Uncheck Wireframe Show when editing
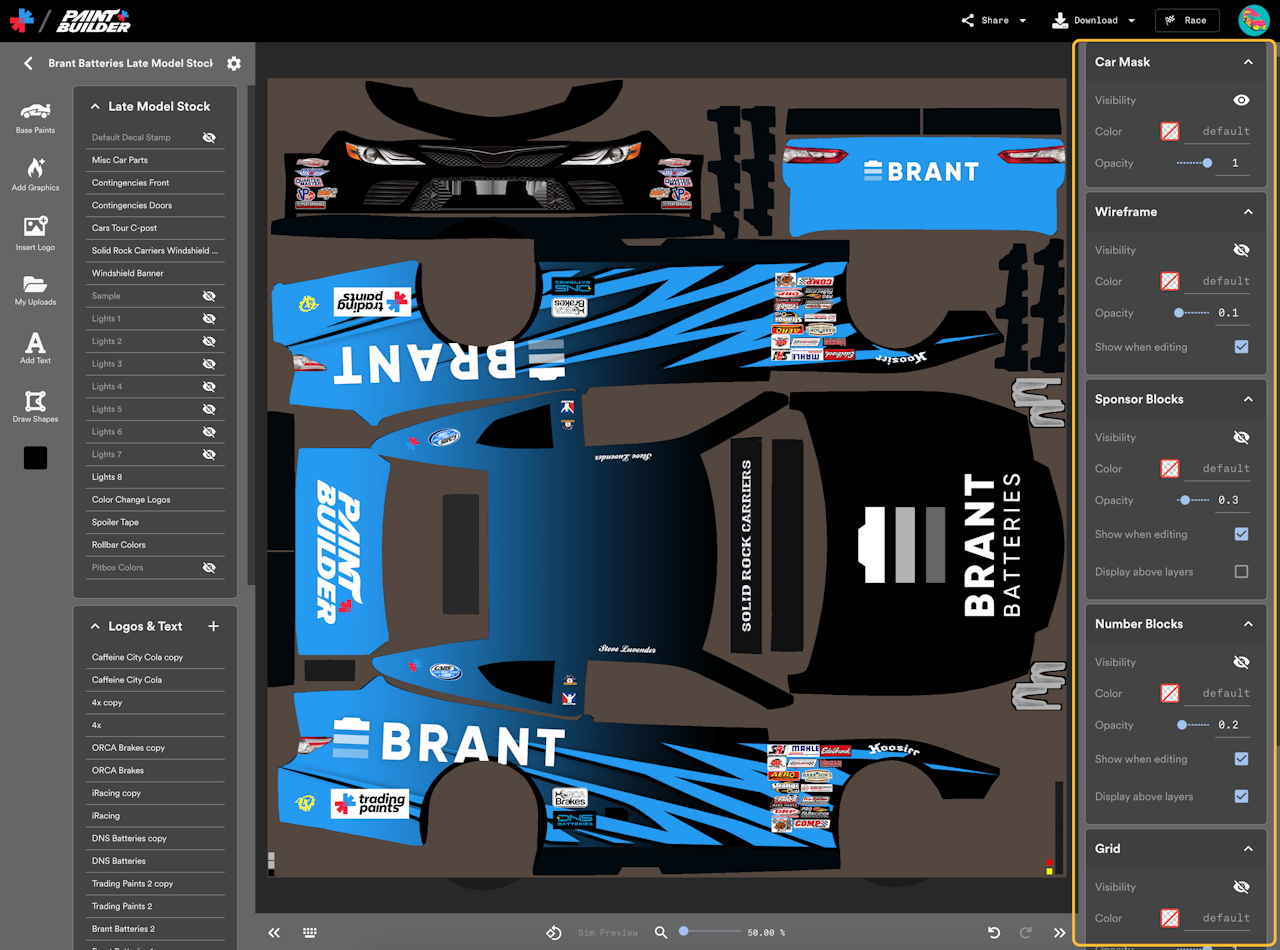This screenshot has width=1280, height=950. click(1241, 347)
